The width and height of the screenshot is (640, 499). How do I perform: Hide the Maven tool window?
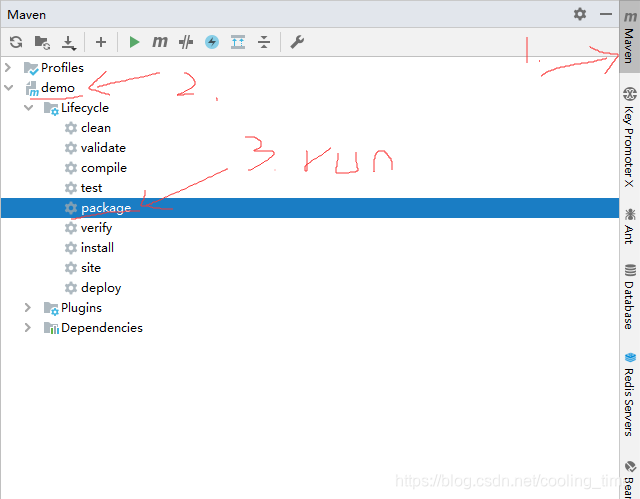click(x=606, y=14)
